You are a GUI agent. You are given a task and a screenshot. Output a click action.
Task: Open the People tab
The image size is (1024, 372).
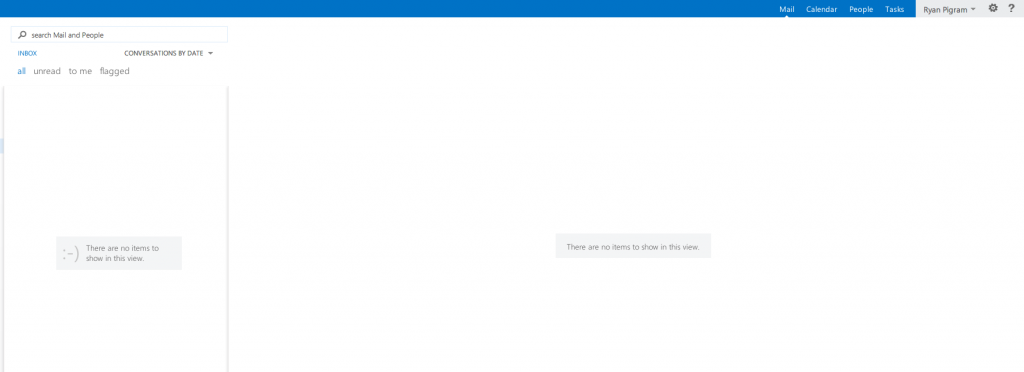click(861, 9)
